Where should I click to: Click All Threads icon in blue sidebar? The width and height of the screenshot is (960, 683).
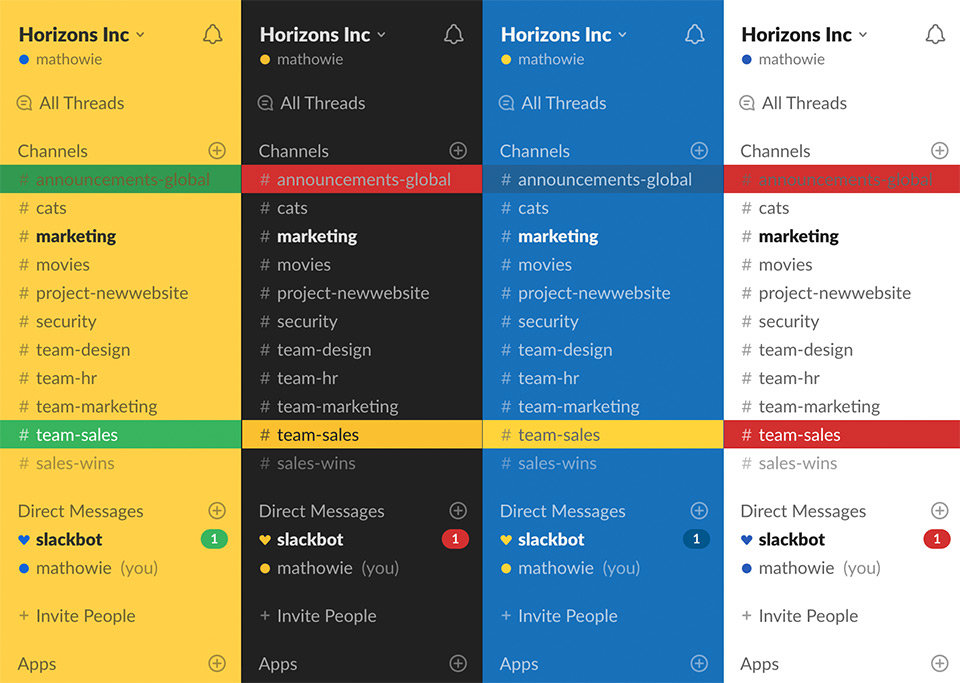click(x=506, y=103)
